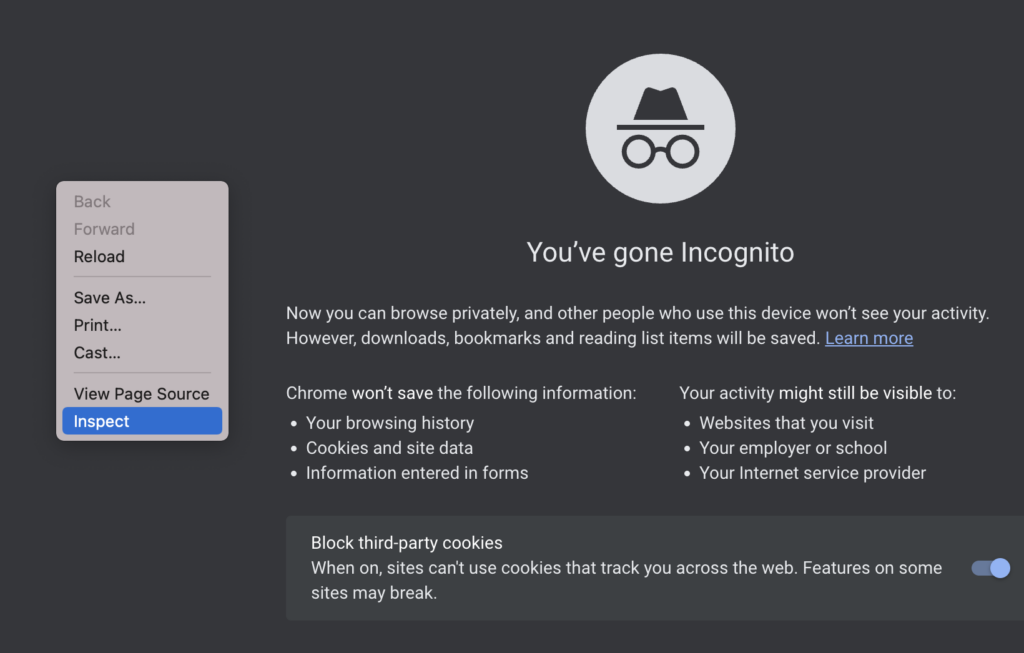This screenshot has width=1024, height=653.
Task: Select View Page Source in context menu
Action: click(142, 394)
